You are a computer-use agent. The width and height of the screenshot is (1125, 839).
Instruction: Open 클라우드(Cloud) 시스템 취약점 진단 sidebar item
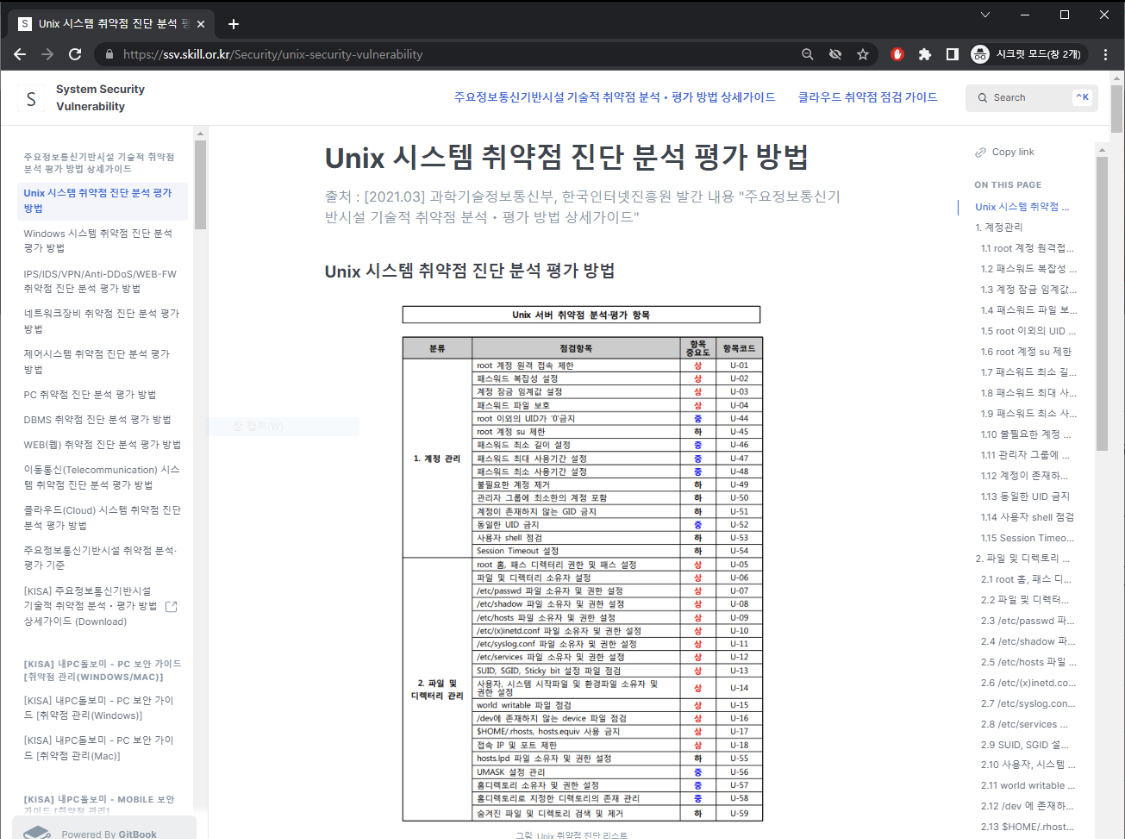click(x=102, y=517)
